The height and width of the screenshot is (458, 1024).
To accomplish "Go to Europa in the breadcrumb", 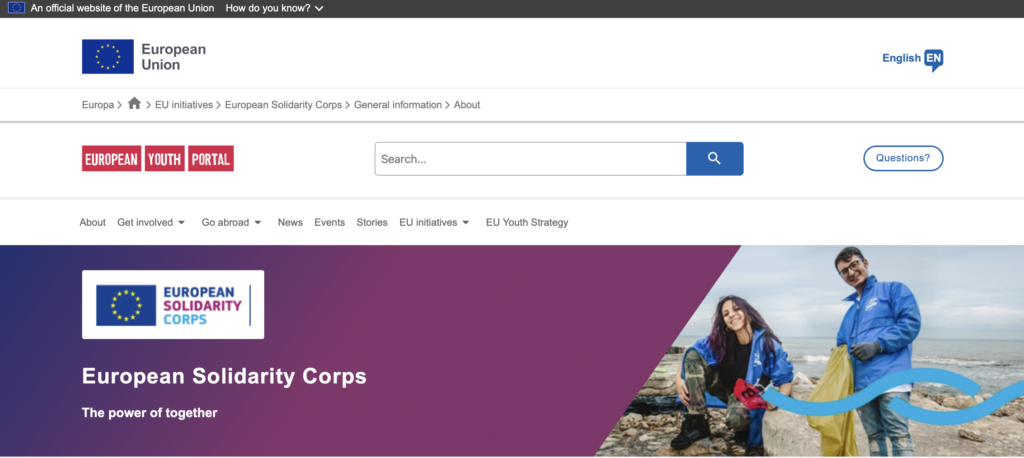I will coord(98,105).
